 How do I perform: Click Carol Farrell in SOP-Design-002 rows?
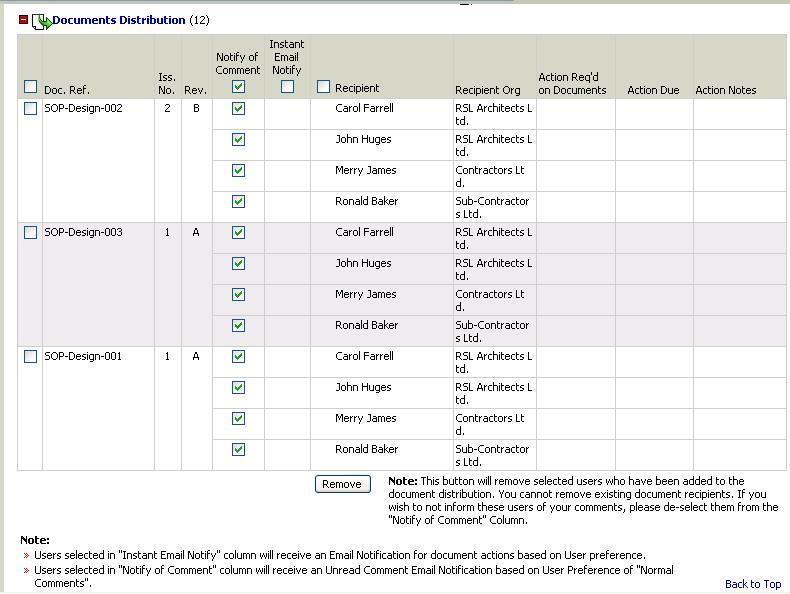point(364,108)
